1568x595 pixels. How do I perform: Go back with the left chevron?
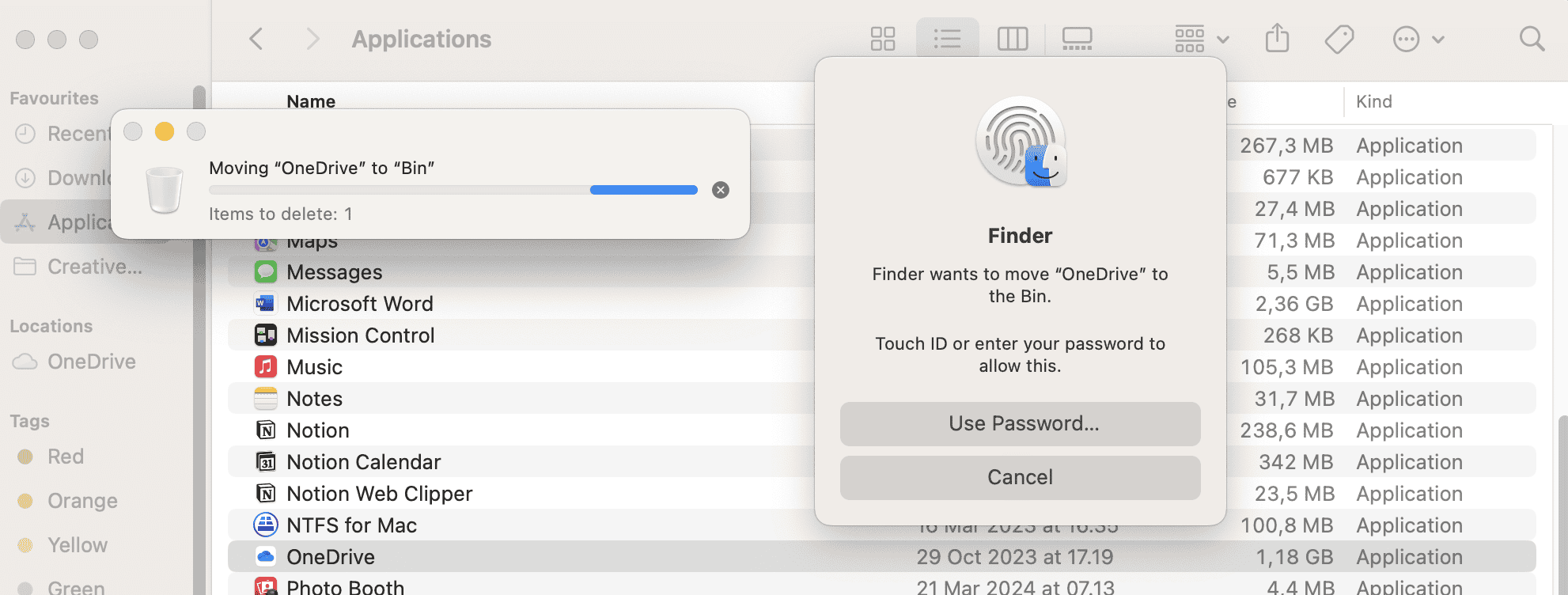256,39
